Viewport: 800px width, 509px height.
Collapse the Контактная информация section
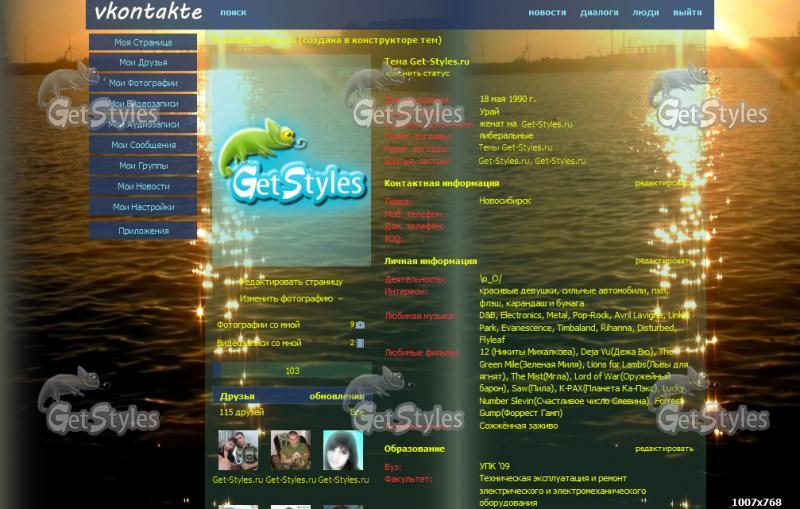pos(441,184)
